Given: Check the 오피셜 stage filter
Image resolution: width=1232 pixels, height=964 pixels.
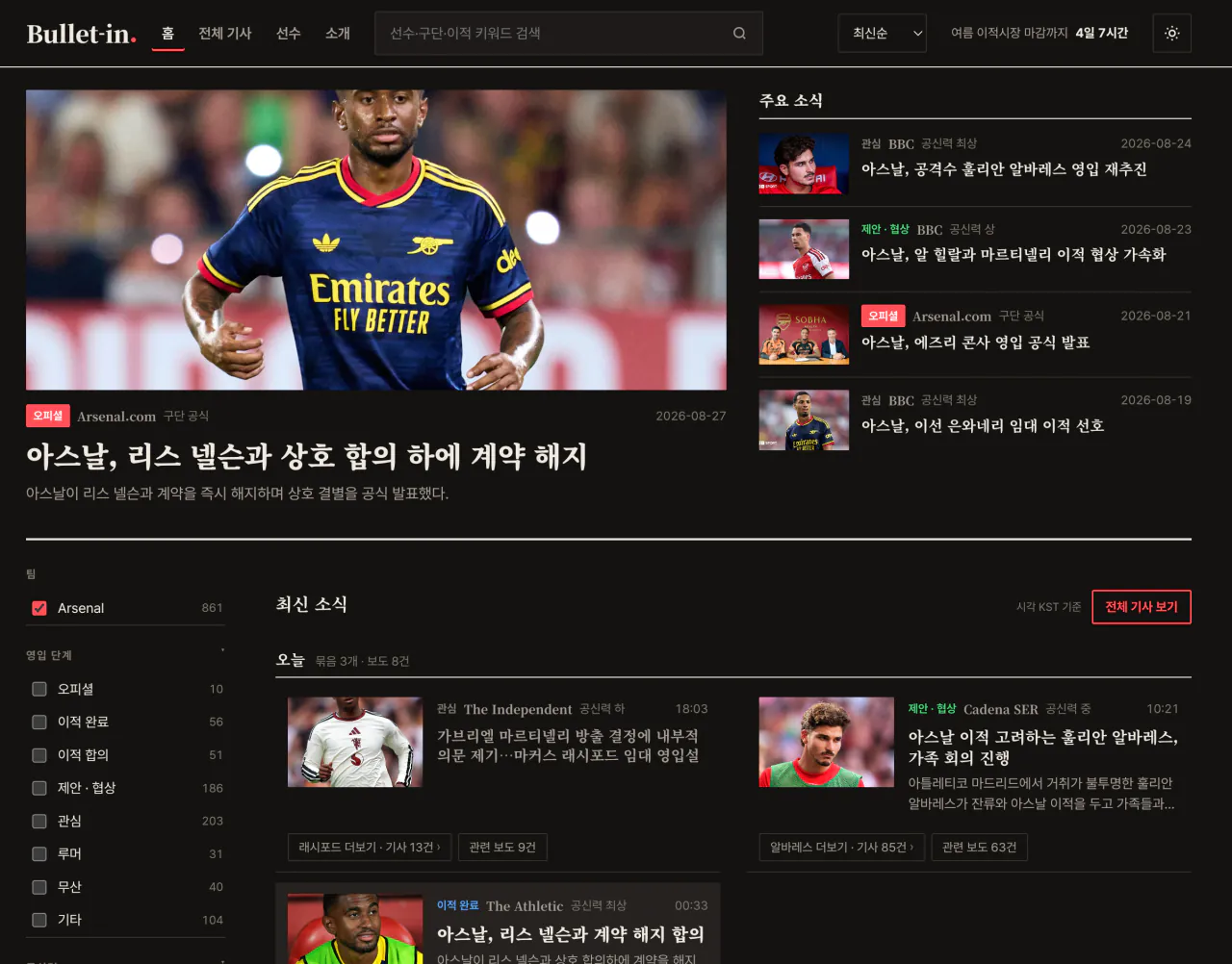Looking at the screenshot, I should 39,689.
